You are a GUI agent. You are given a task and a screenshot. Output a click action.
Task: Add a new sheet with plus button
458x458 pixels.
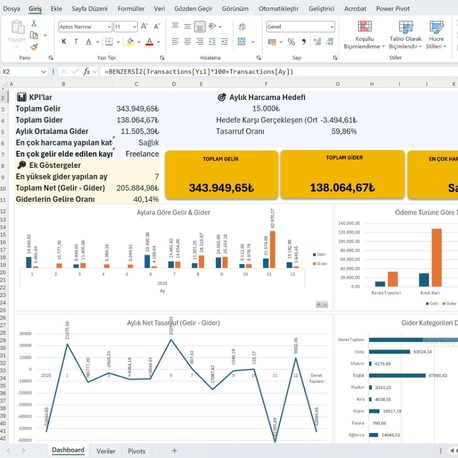[174, 451]
